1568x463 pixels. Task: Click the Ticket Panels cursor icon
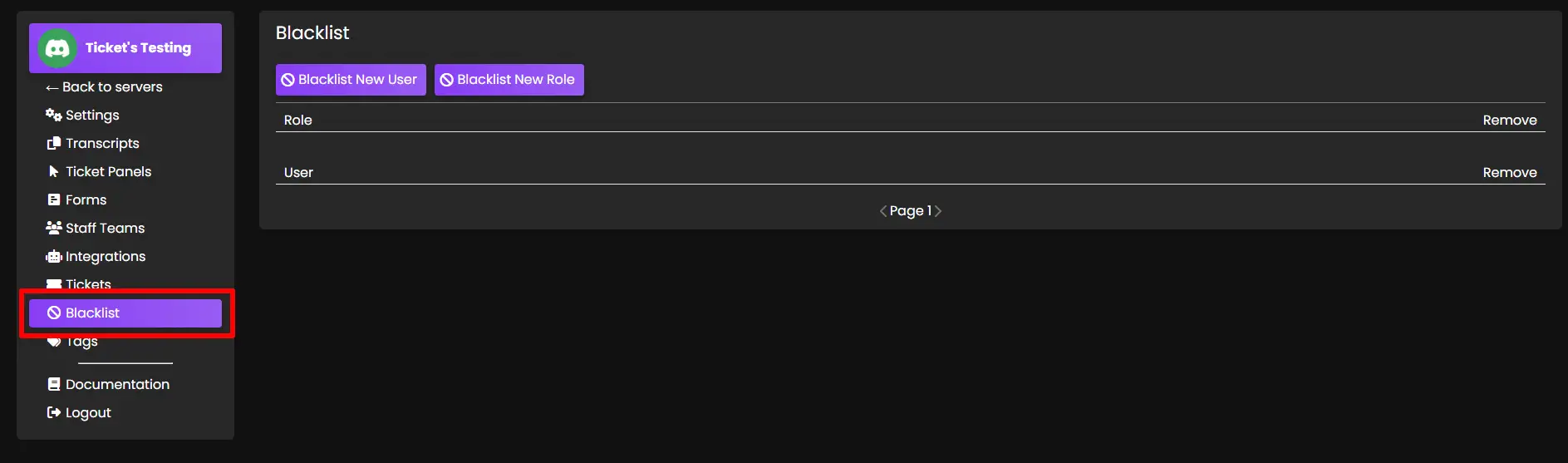point(54,171)
